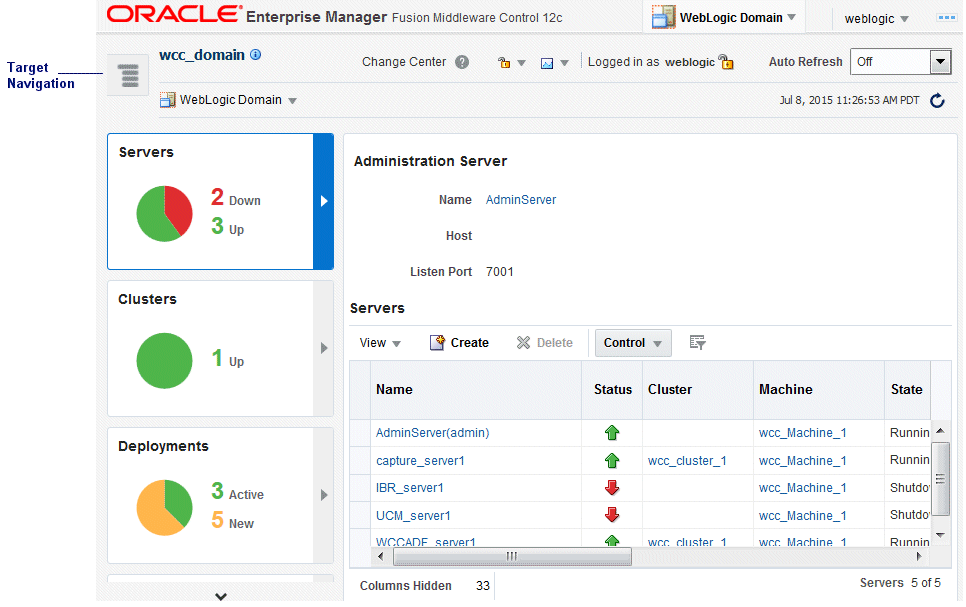
Task: Click the padlock beside Logged in as weblogic
Action: tap(726, 62)
